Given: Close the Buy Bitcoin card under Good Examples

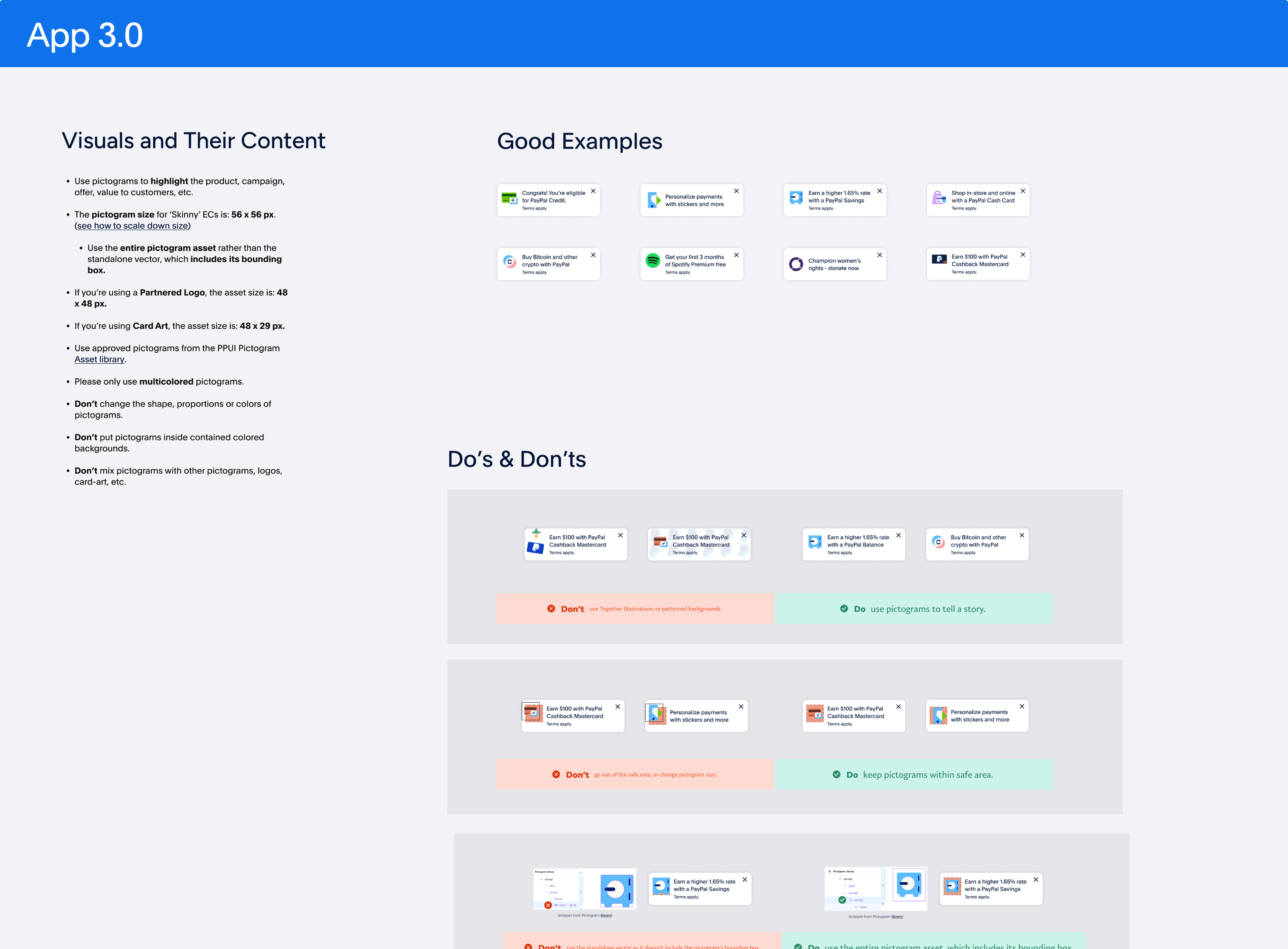Looking at the screenshot, I should [x=593, y=255].
